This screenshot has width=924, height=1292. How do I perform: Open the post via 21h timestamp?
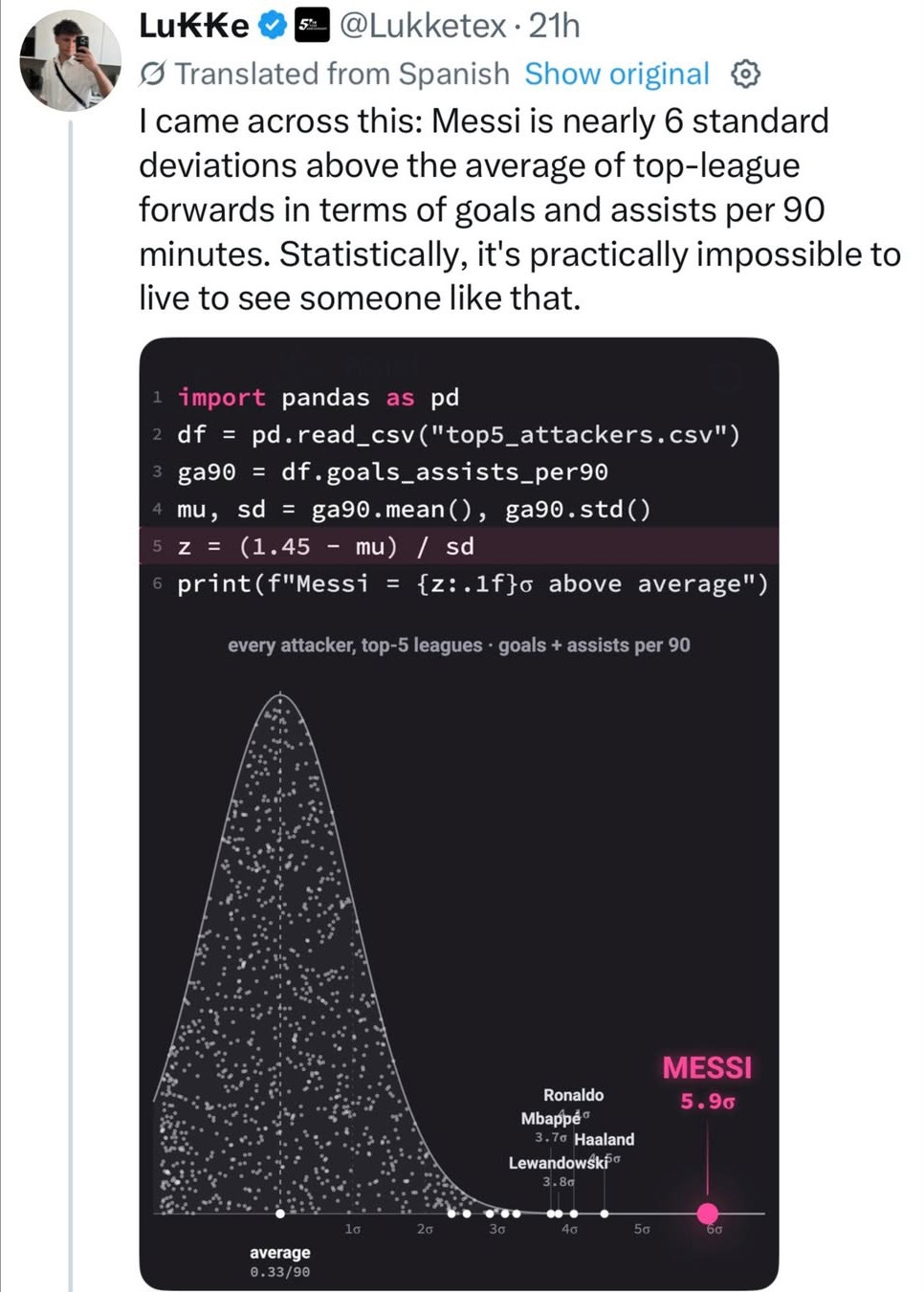[x=554, y=26]
